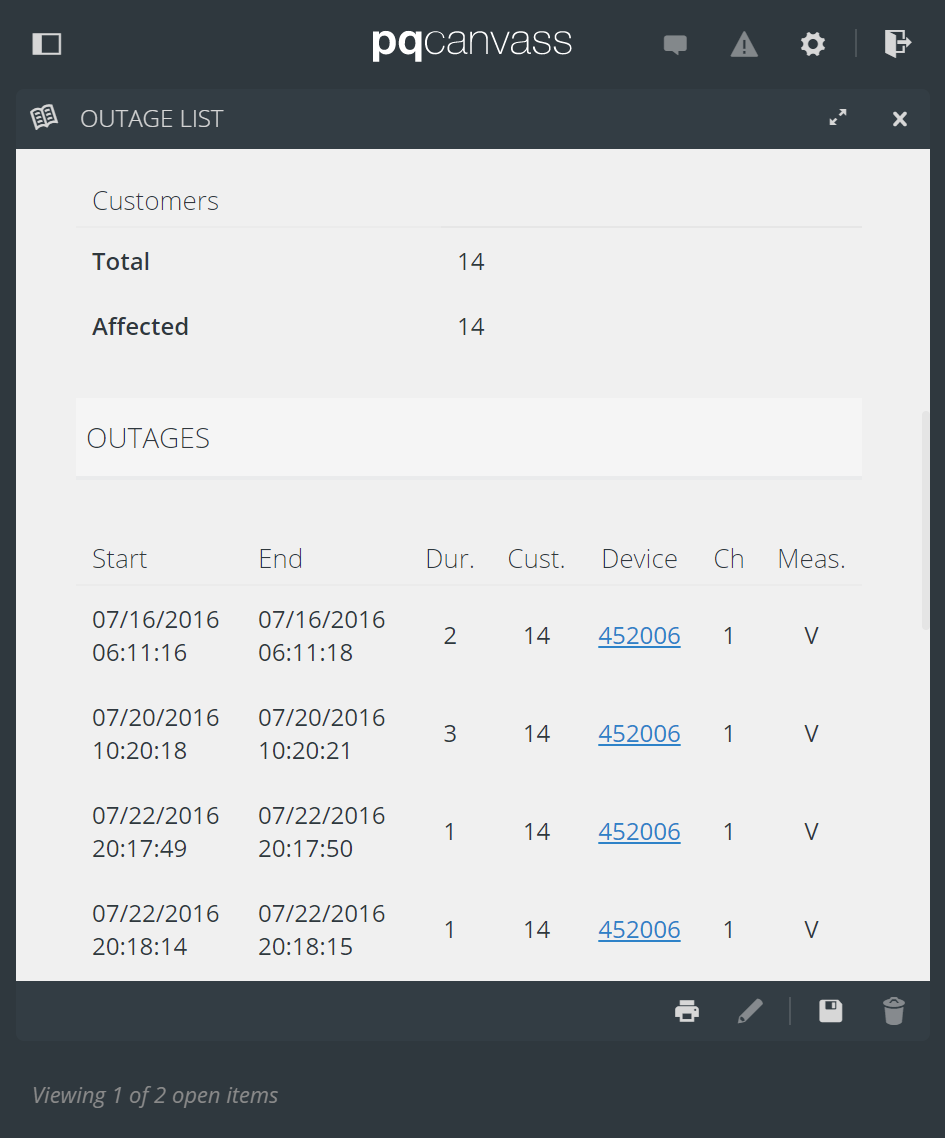This screenshot has height=1138, width=945.
Task: Close the OUTAGE LIST window
Action: pos(899,118)
